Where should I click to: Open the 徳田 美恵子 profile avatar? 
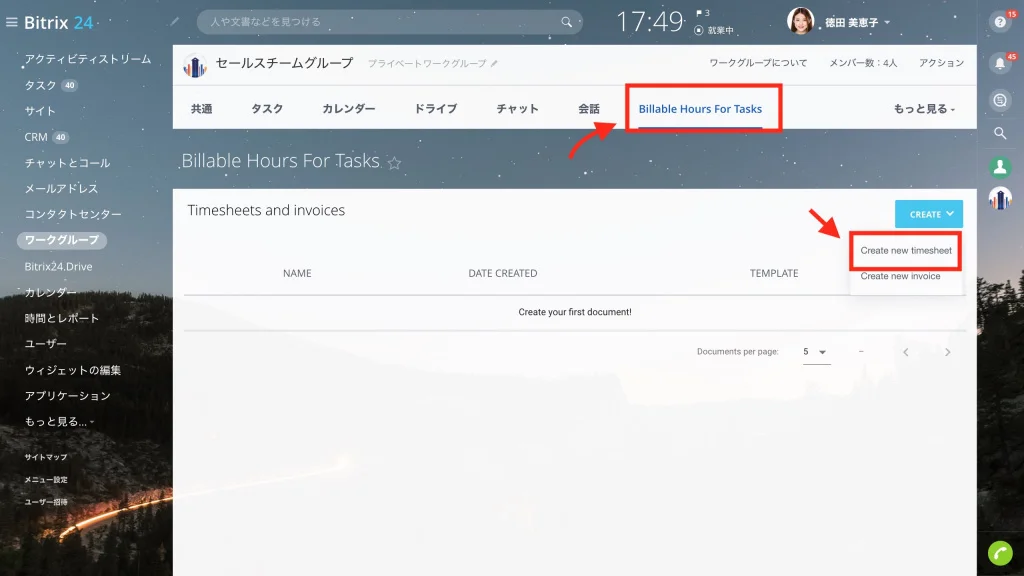coord(800,21)
